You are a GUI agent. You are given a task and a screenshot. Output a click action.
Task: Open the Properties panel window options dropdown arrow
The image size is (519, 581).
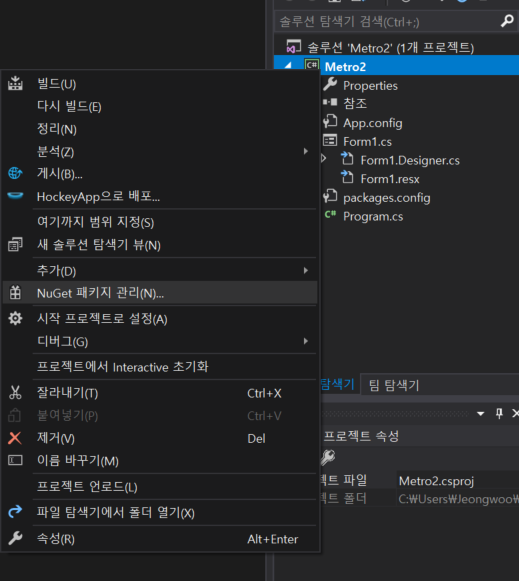[480, 414]
